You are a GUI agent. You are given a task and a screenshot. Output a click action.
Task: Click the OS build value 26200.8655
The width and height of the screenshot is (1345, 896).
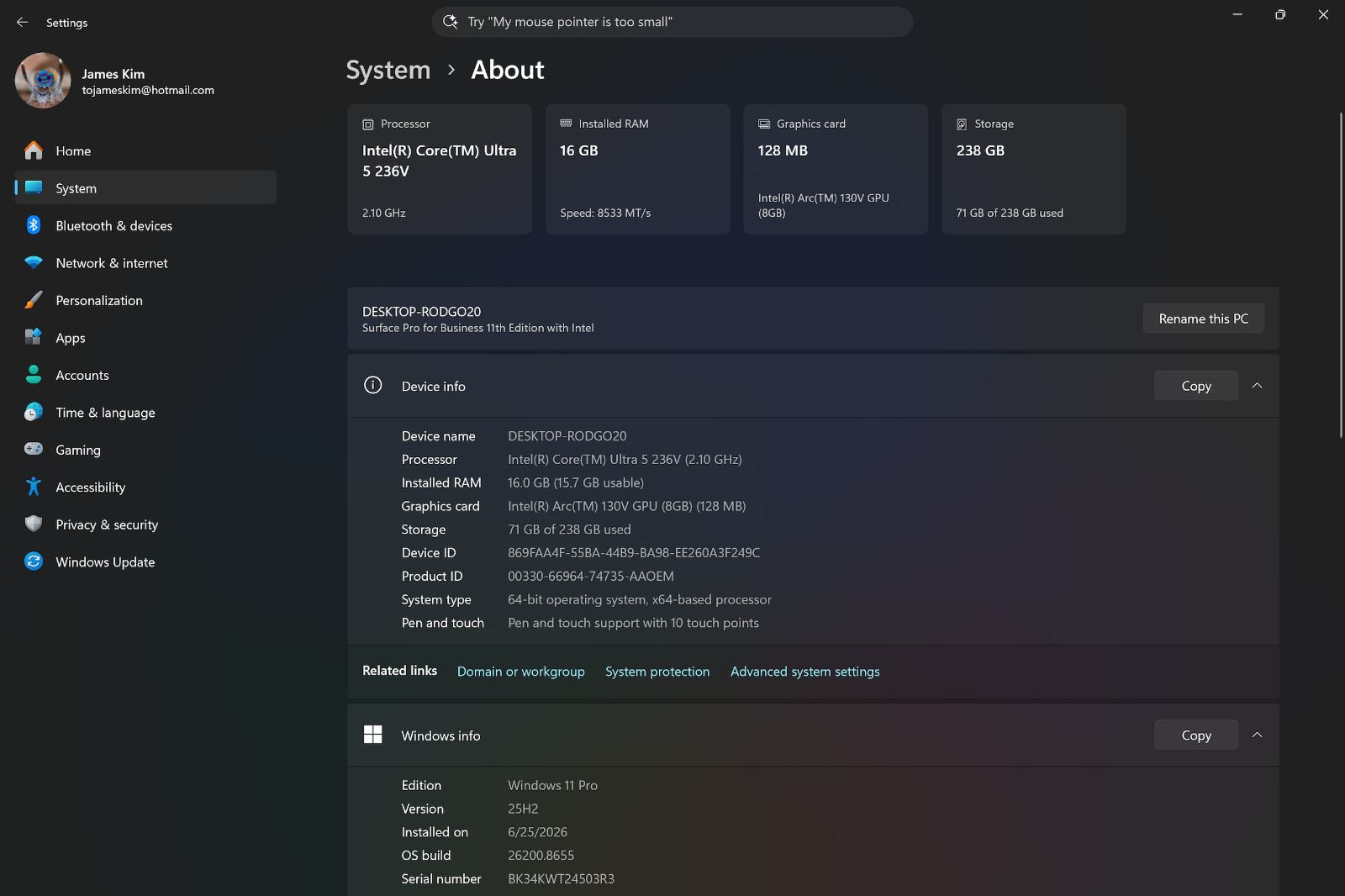[541, 856]
